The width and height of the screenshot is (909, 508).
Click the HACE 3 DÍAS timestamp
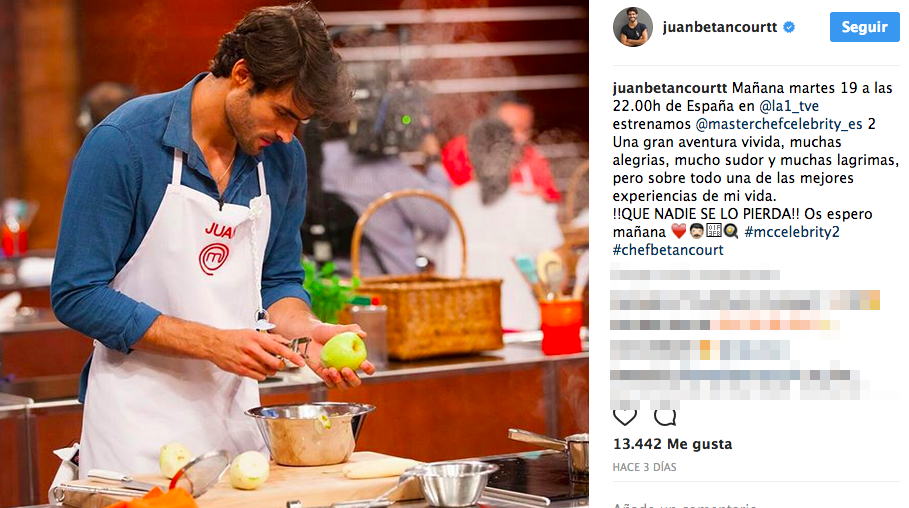tap(645, 467)
